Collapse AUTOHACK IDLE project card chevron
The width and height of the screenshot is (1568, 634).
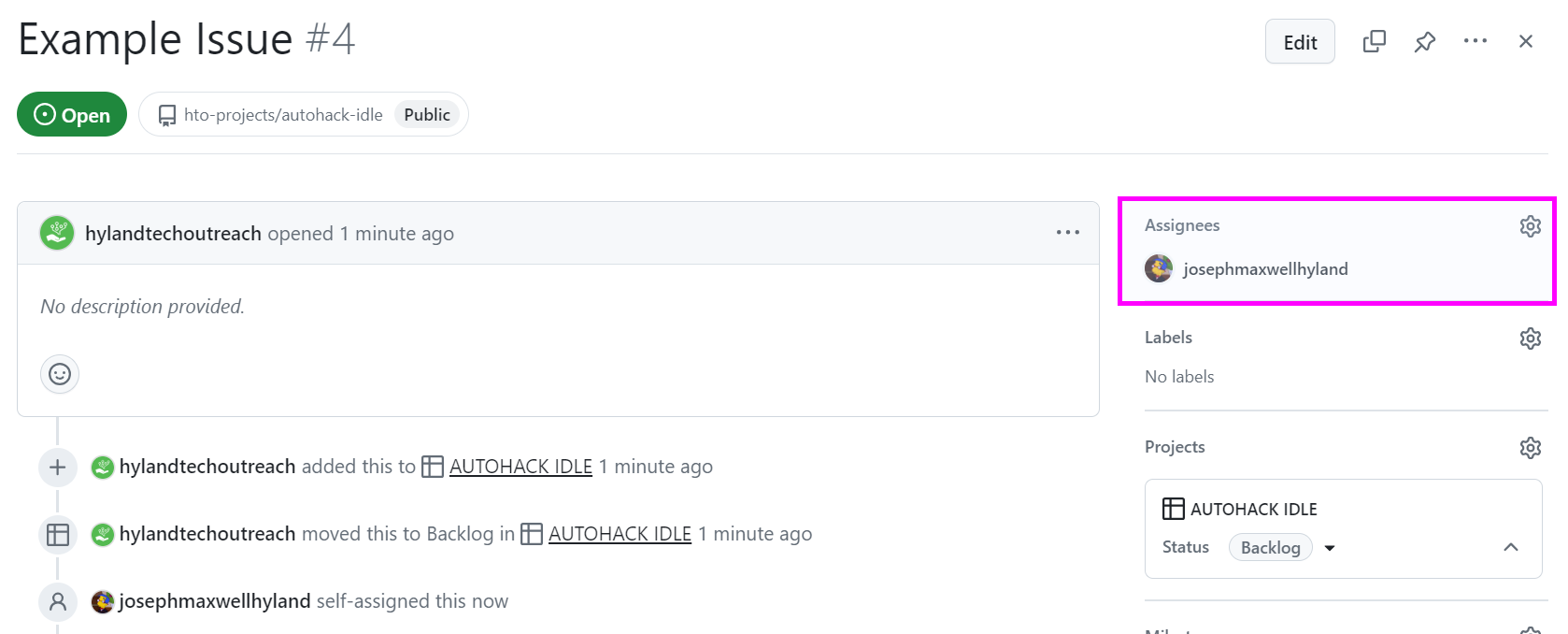pos(1510,547)
